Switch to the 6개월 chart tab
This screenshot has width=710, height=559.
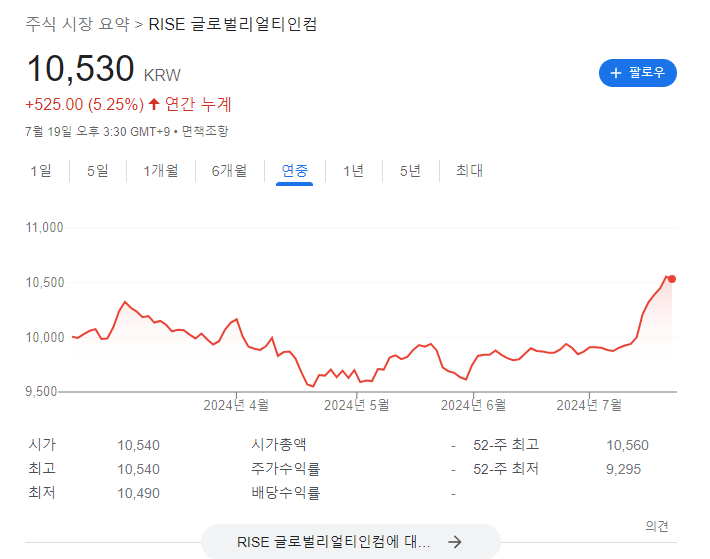click(229, 171)
